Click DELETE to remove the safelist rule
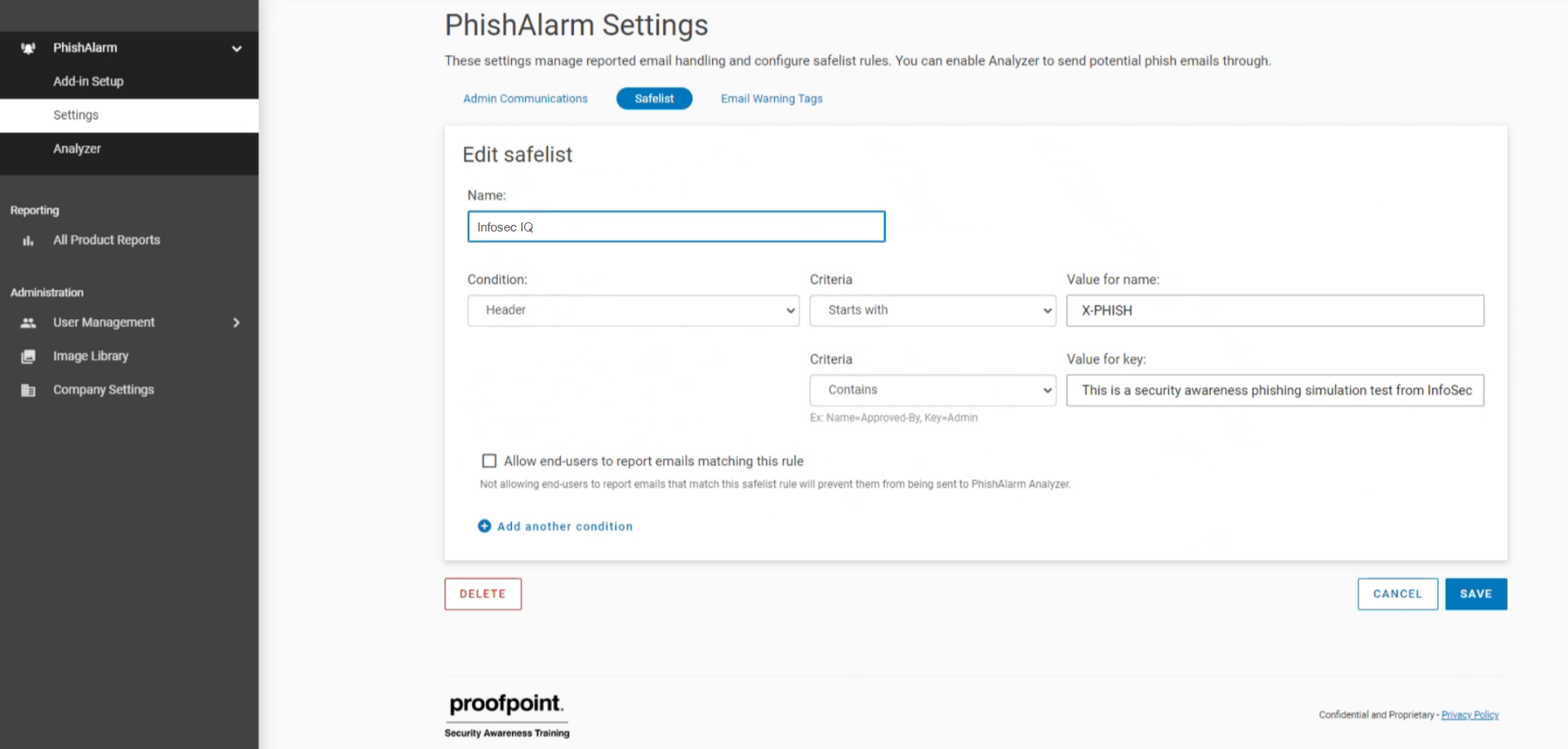The height and width of the screenshot is (749, 1568). pyautogui.click(x=482, y=594)
